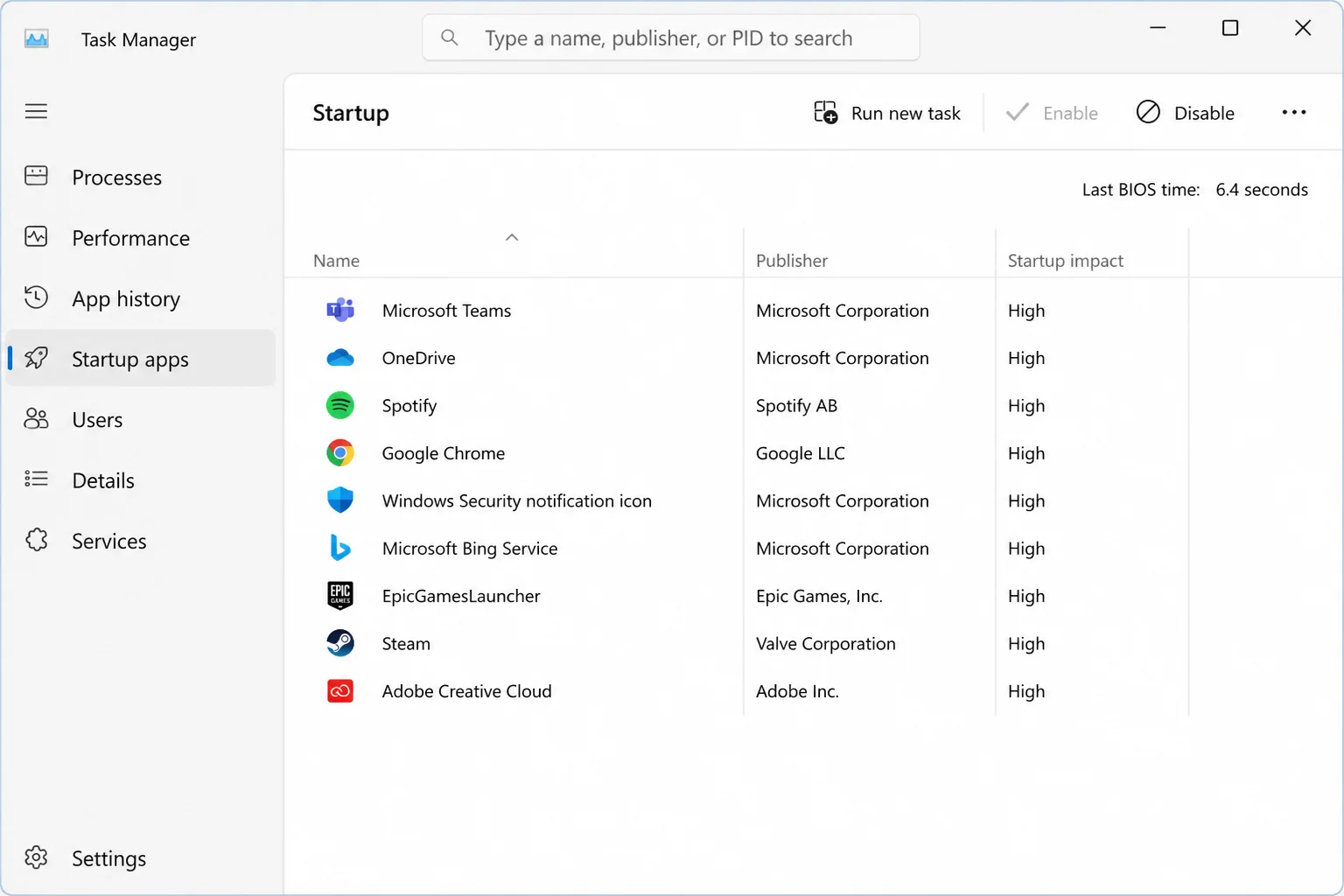The image size is (1344, 896).
Task: Click publisher Adobe Inc.
Action: [798, 691]
